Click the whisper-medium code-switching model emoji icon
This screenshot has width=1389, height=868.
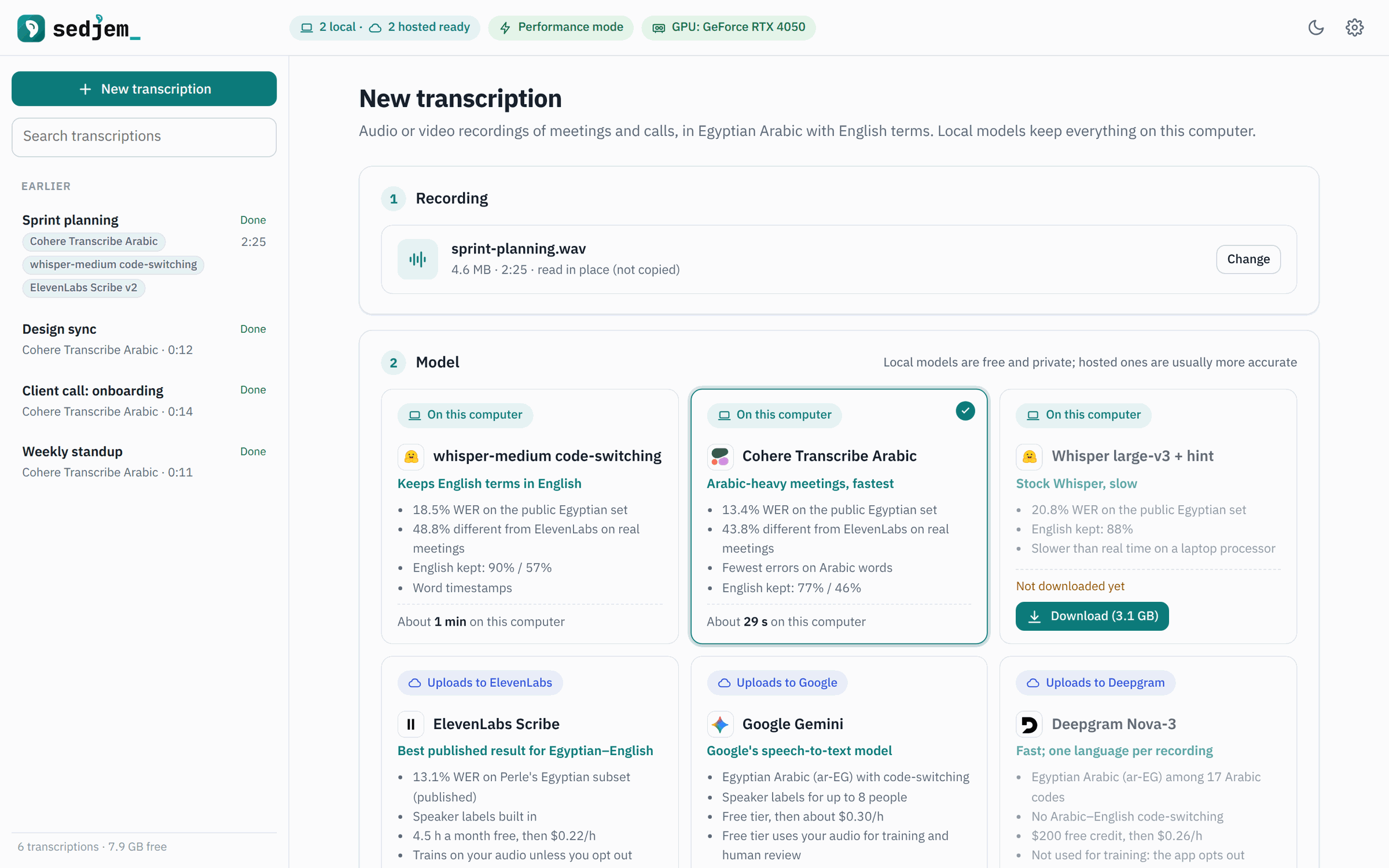411,457
